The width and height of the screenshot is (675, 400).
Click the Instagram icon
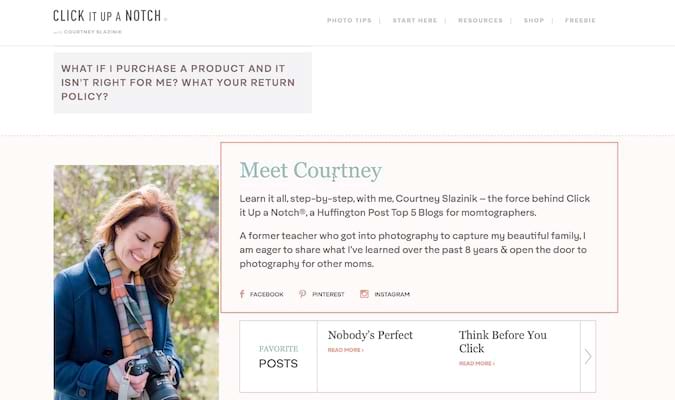365,294
